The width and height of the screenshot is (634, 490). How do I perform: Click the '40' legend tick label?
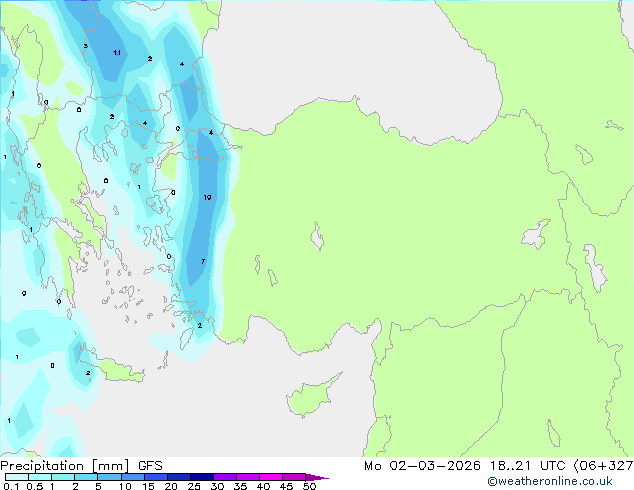(x=263, y=486)
